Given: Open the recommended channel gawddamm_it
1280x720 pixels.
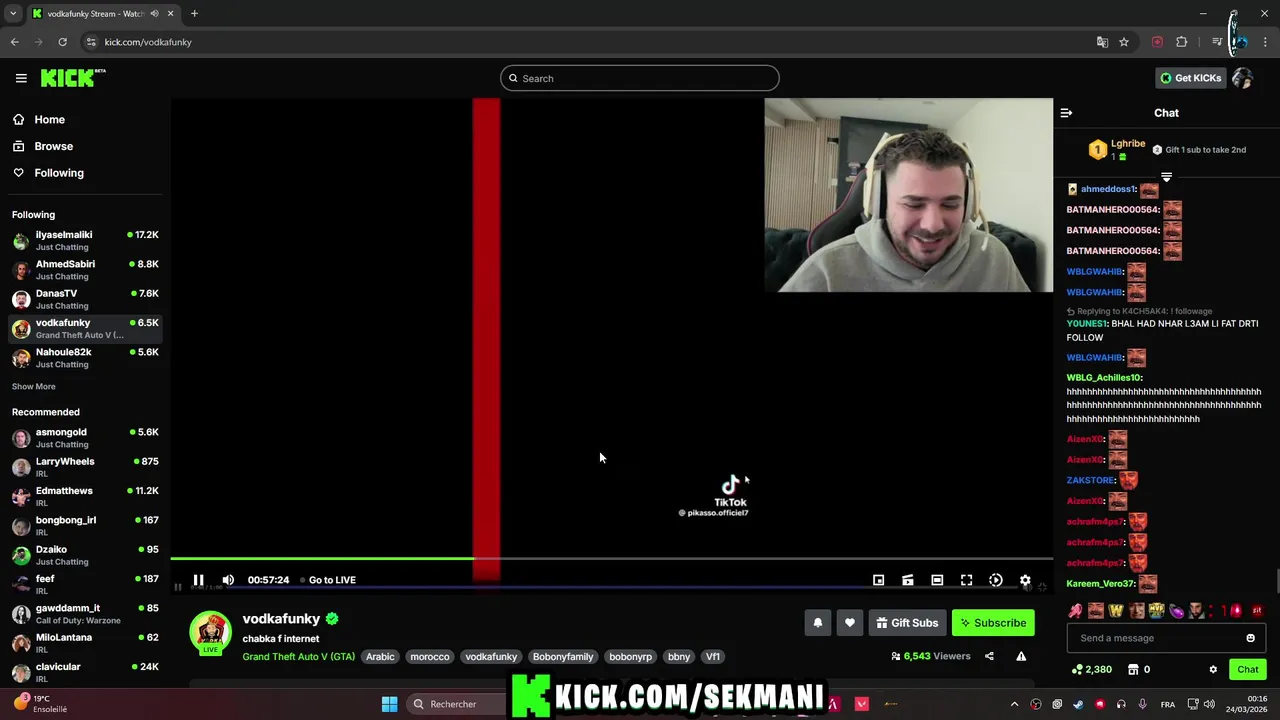Looking at the screenshot, I should [x=85, y=613].
